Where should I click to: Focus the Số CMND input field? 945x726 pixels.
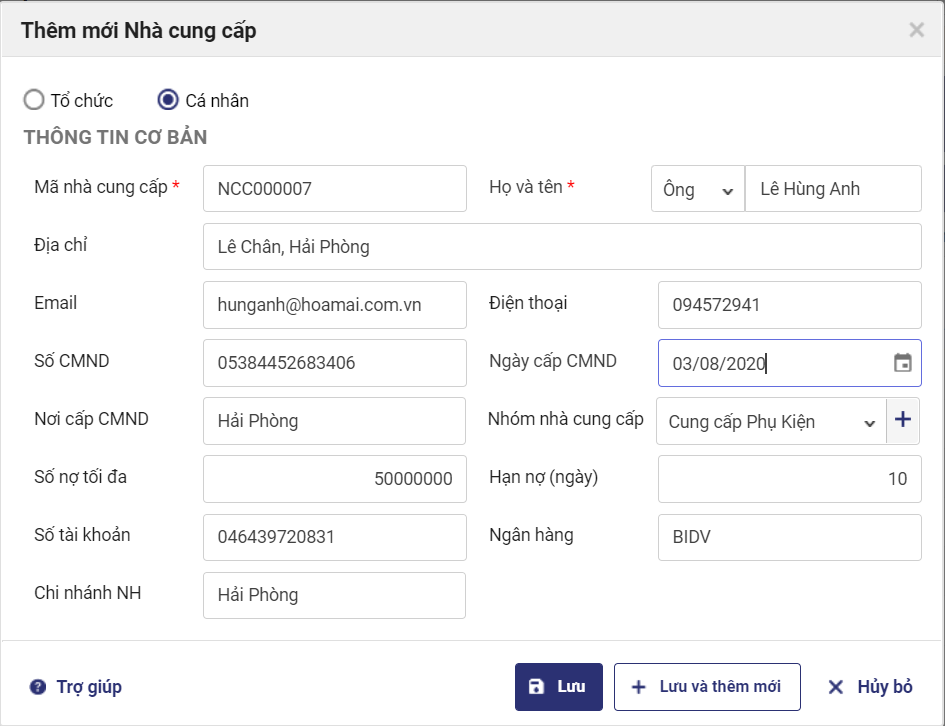coord(334,363)
